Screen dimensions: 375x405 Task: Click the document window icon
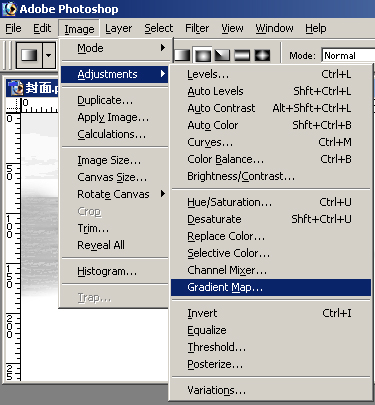[x=16, y=88]
